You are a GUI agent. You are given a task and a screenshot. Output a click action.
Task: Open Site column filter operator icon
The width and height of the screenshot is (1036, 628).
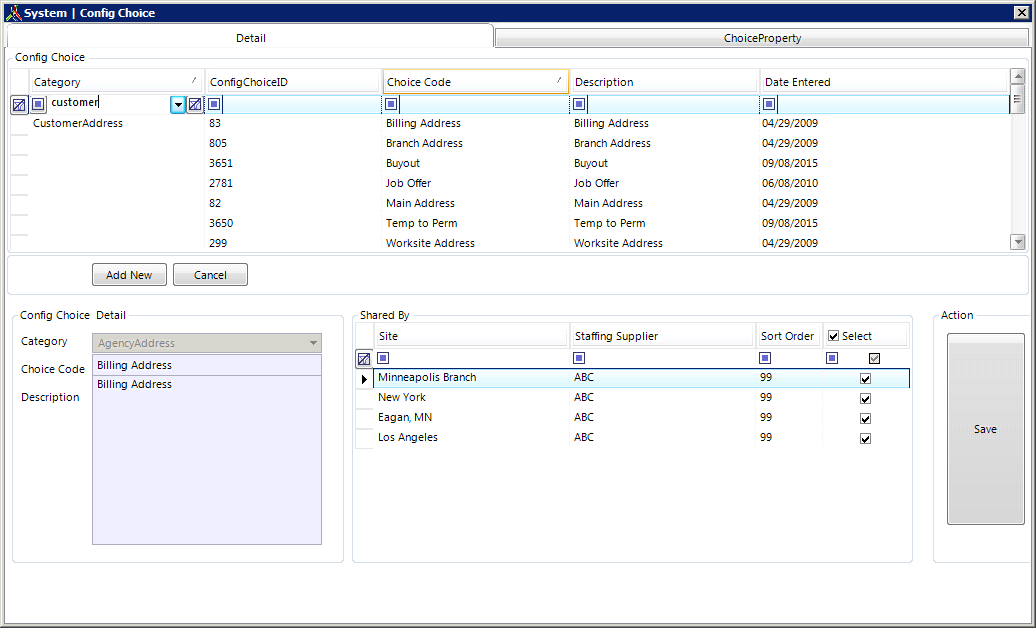(383, 358)
